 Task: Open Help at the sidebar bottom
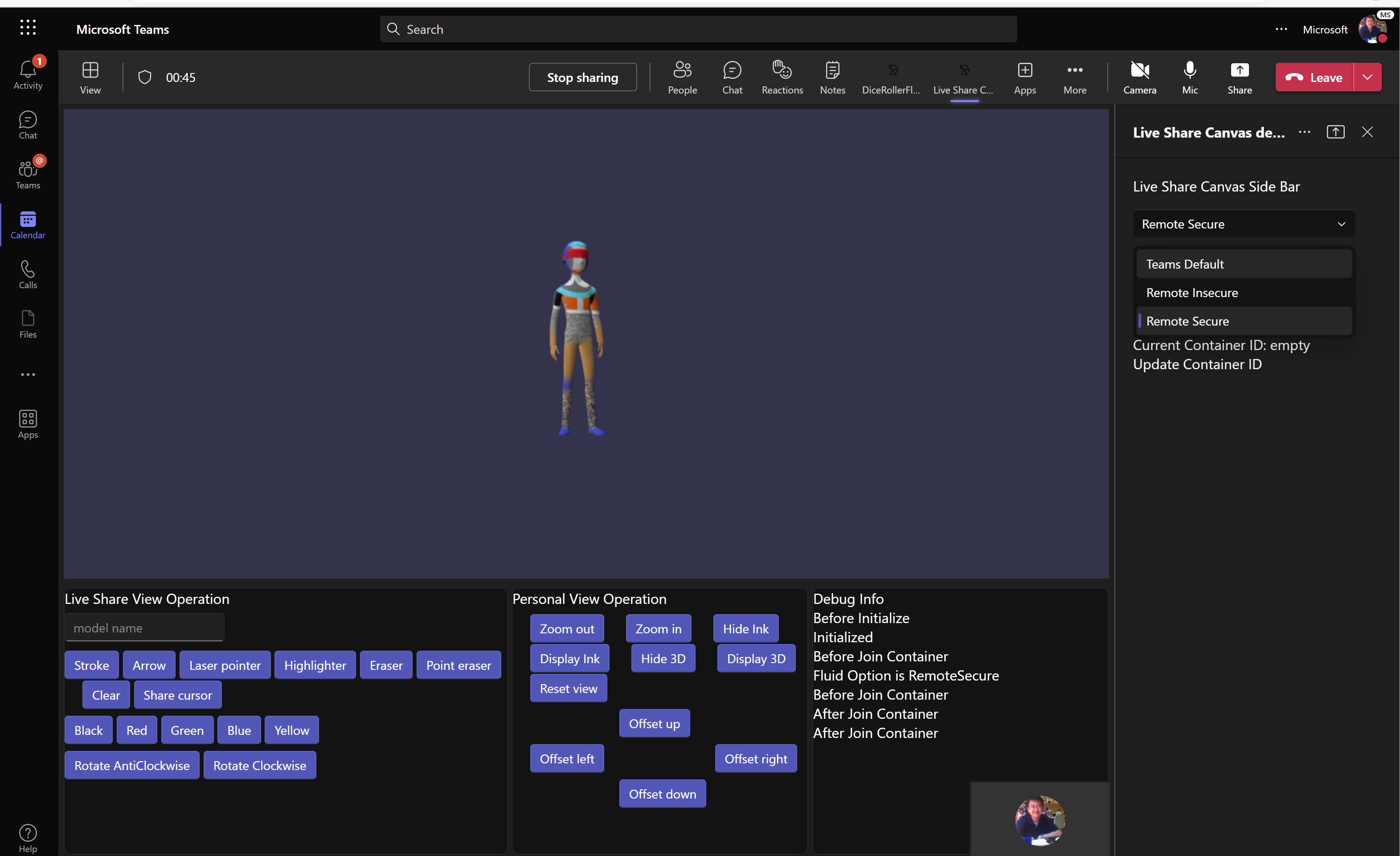[x=28, y=838]
